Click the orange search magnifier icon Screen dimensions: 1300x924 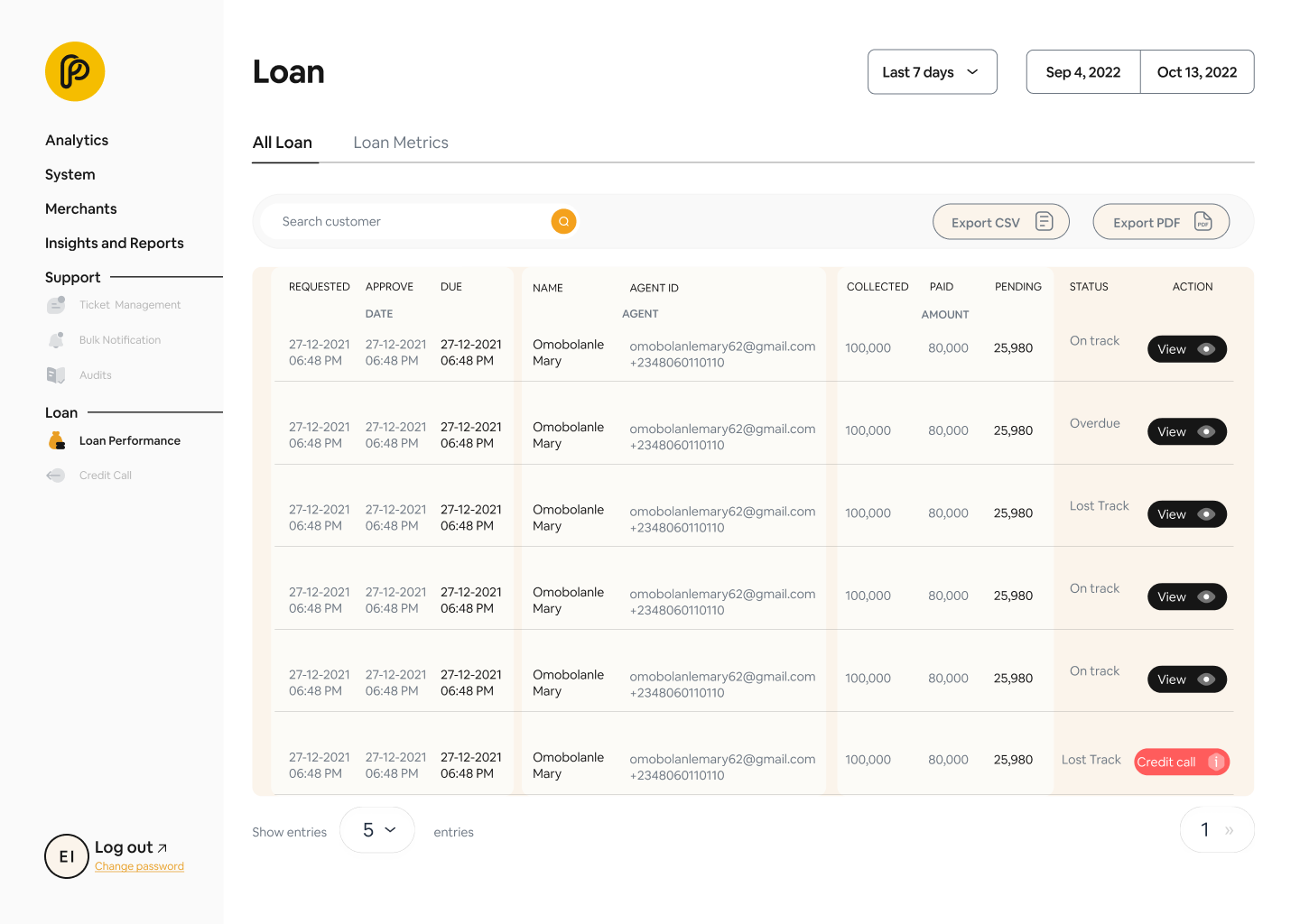563,221
